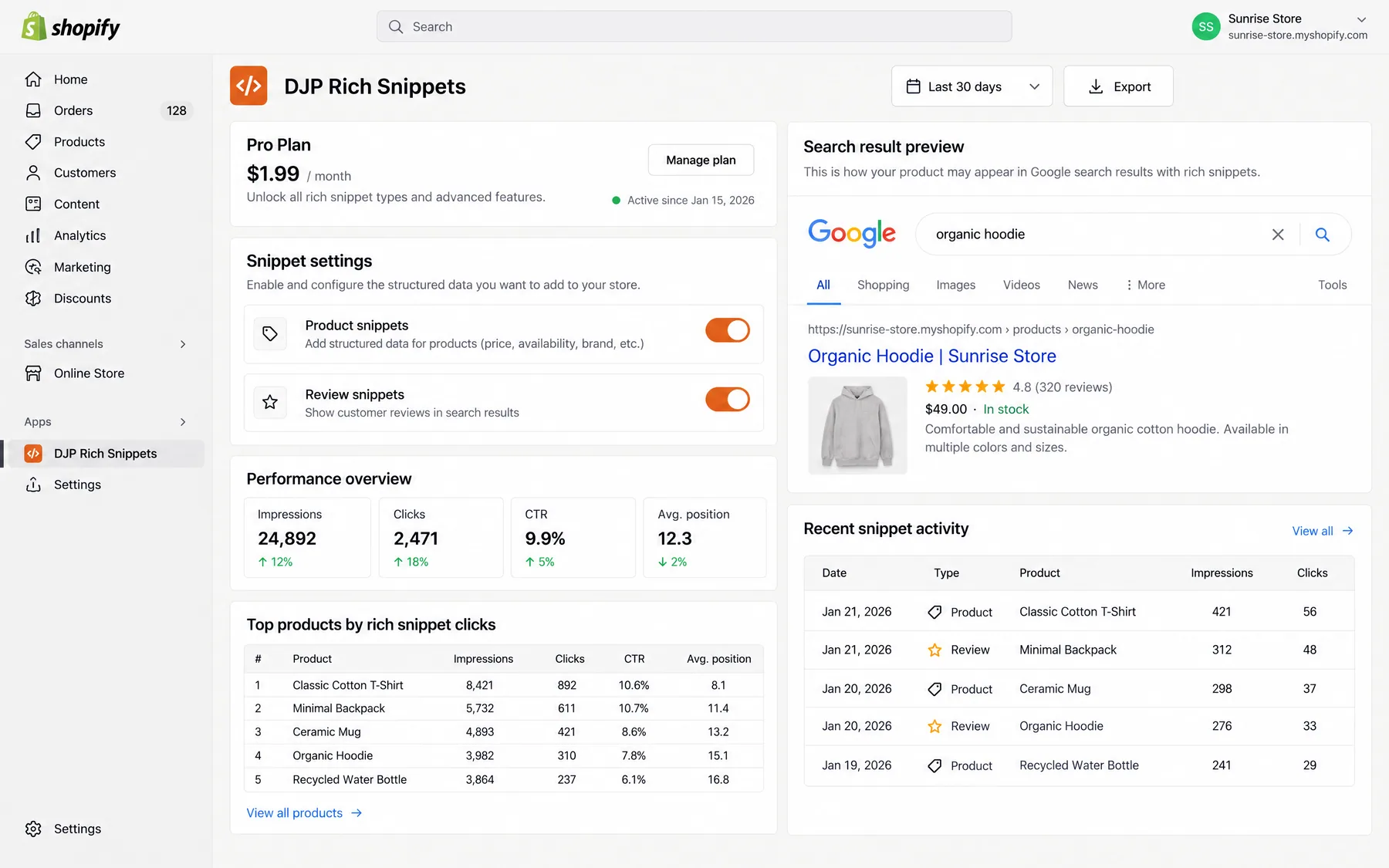Clear the Google preview search with X

pos(1278,235)
